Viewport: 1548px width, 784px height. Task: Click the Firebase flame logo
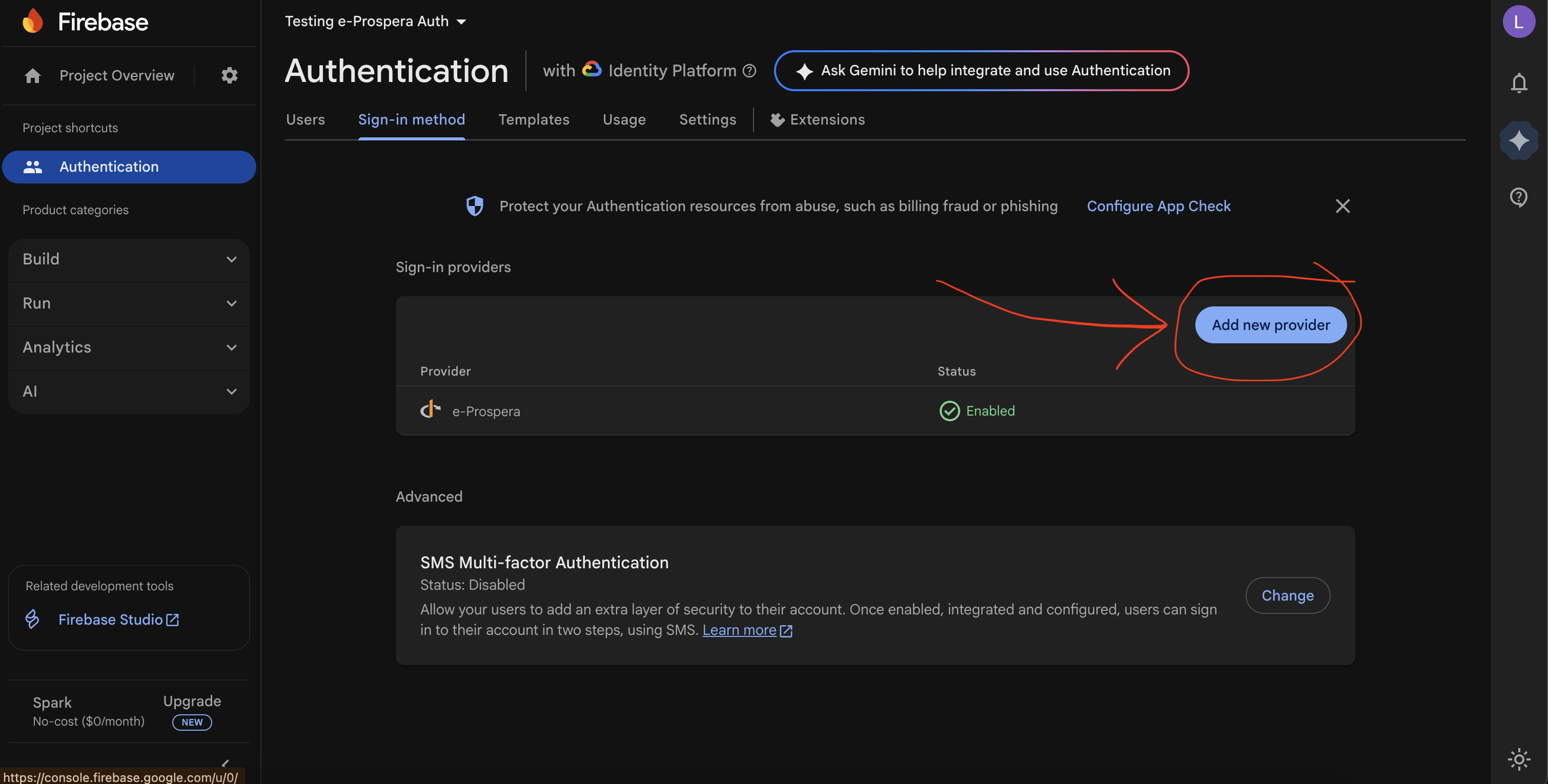(x=34, y=21)
